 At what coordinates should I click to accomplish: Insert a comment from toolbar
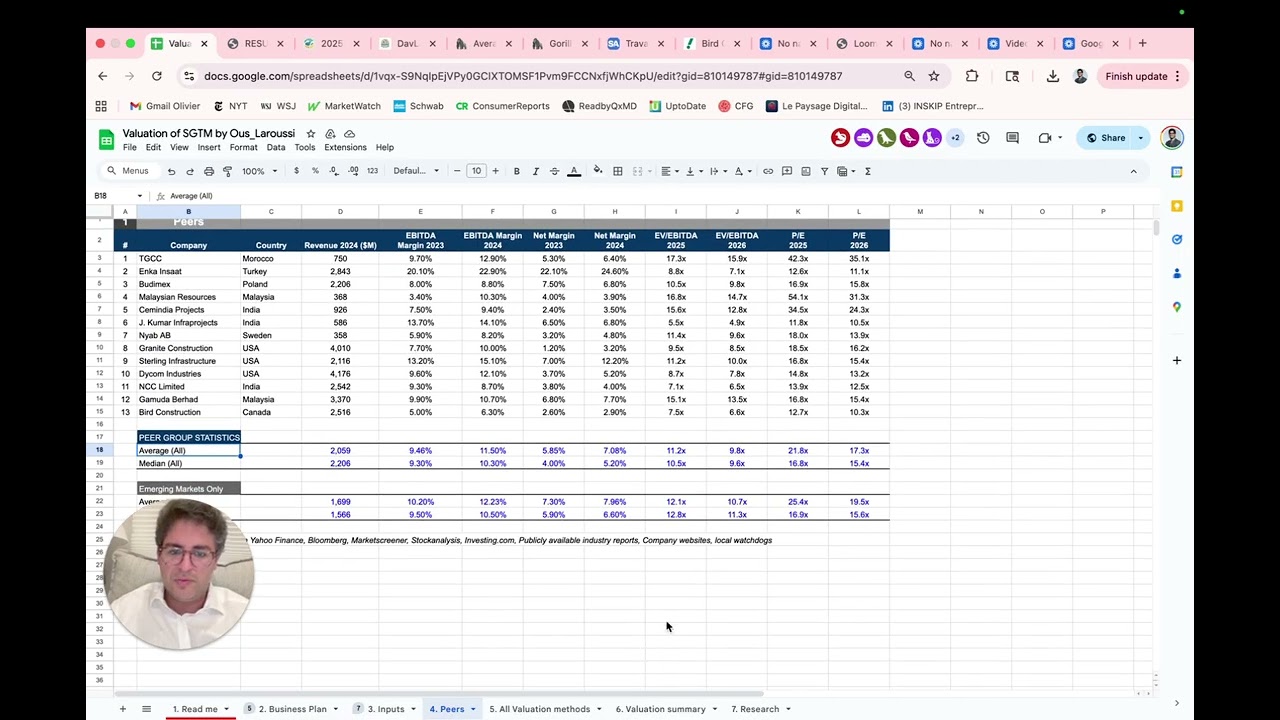tap(787, 171)
